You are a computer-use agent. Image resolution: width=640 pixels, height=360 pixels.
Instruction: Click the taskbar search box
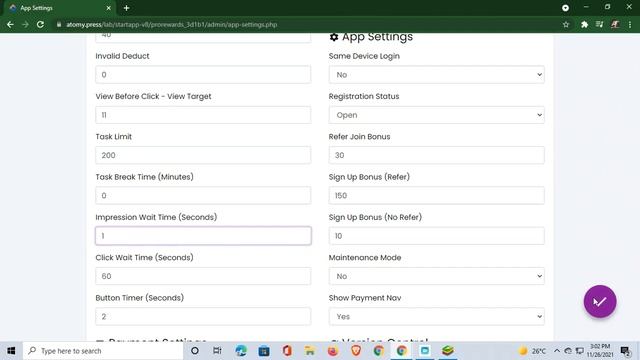[103, 351]
